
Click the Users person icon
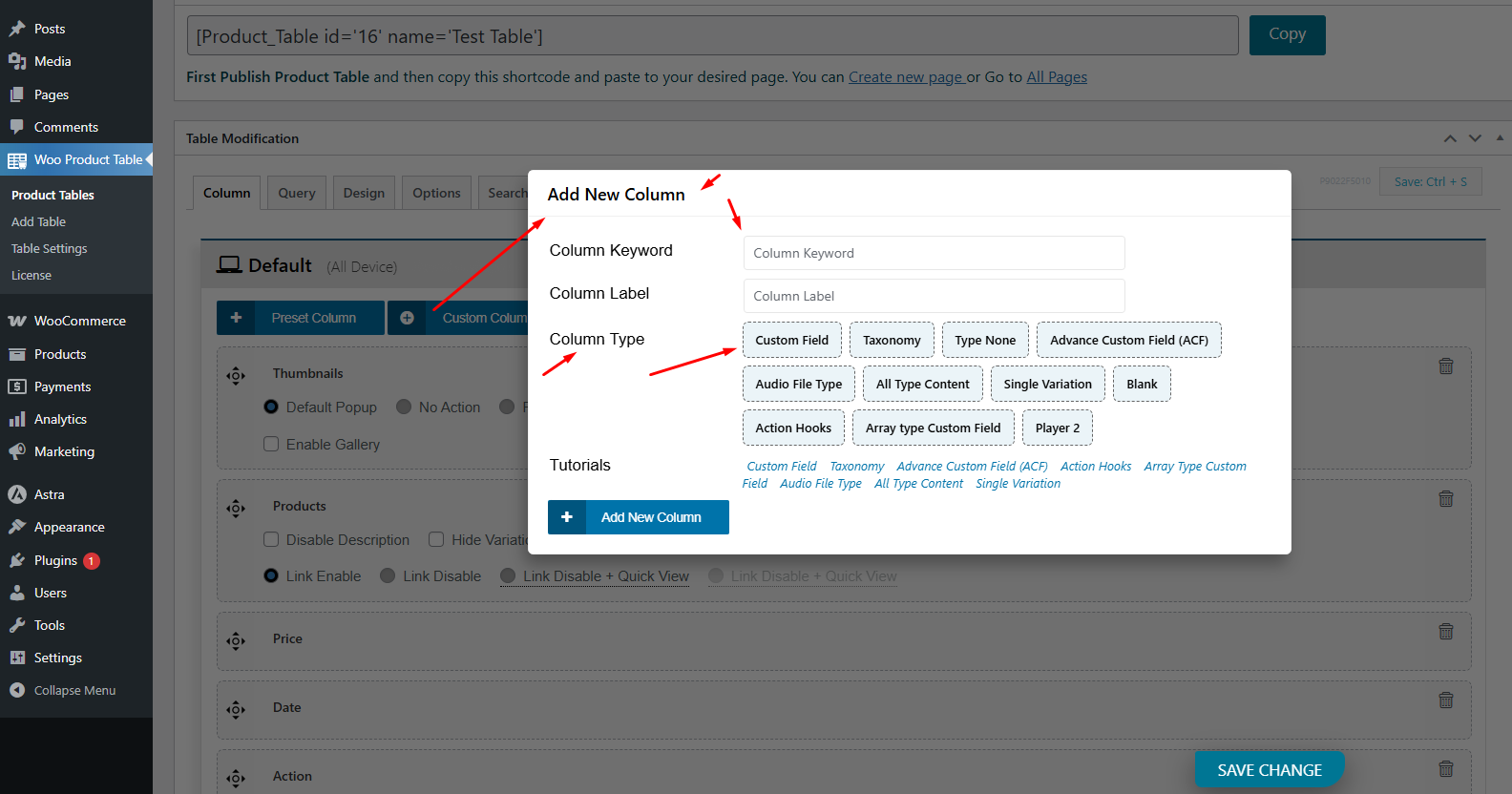(17, 593)
